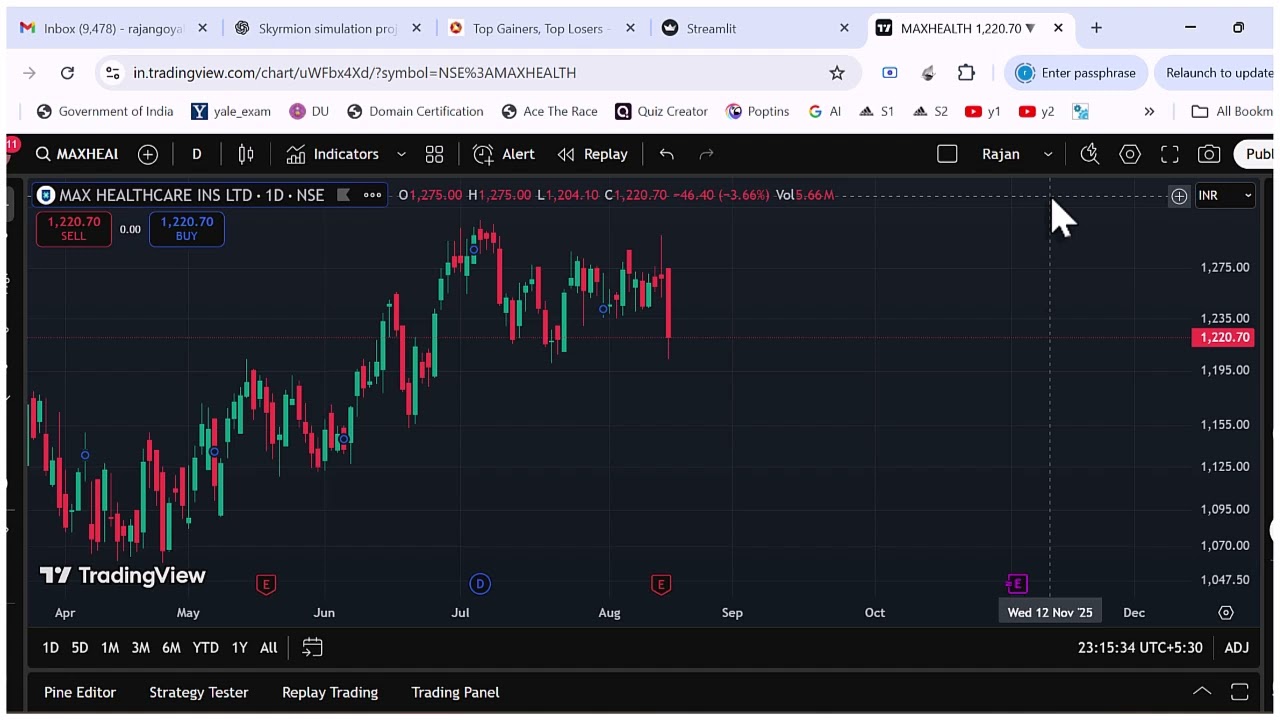The width and height of the screenshot is (1280, 720).
Task: Open a new browser tab
Action: click(x=1096, y=28)
